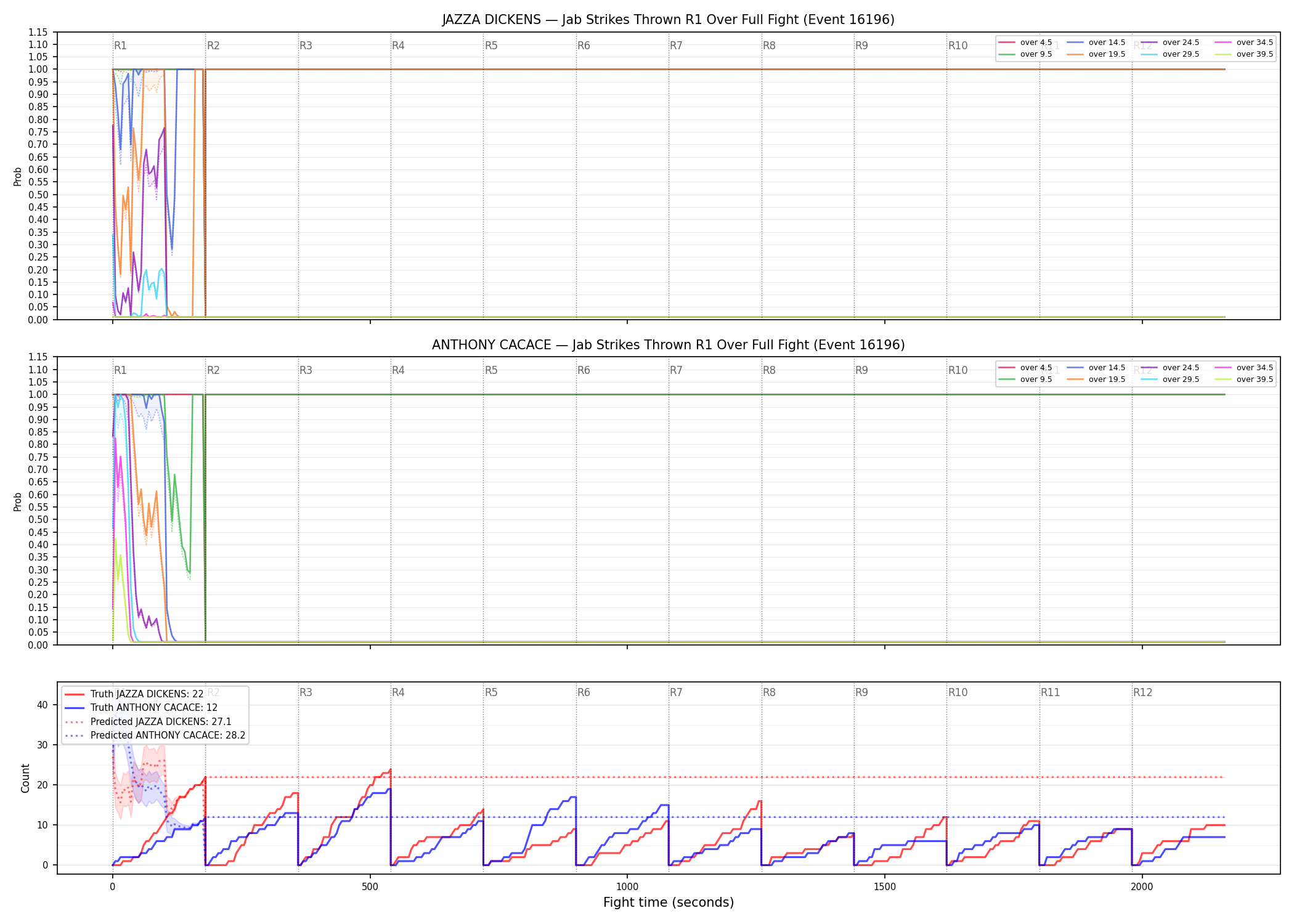1294x924 pixels.
Task: Select 'over 39.5' legend entry in the Anthony Cacace chart
Action: (1243, 379)
